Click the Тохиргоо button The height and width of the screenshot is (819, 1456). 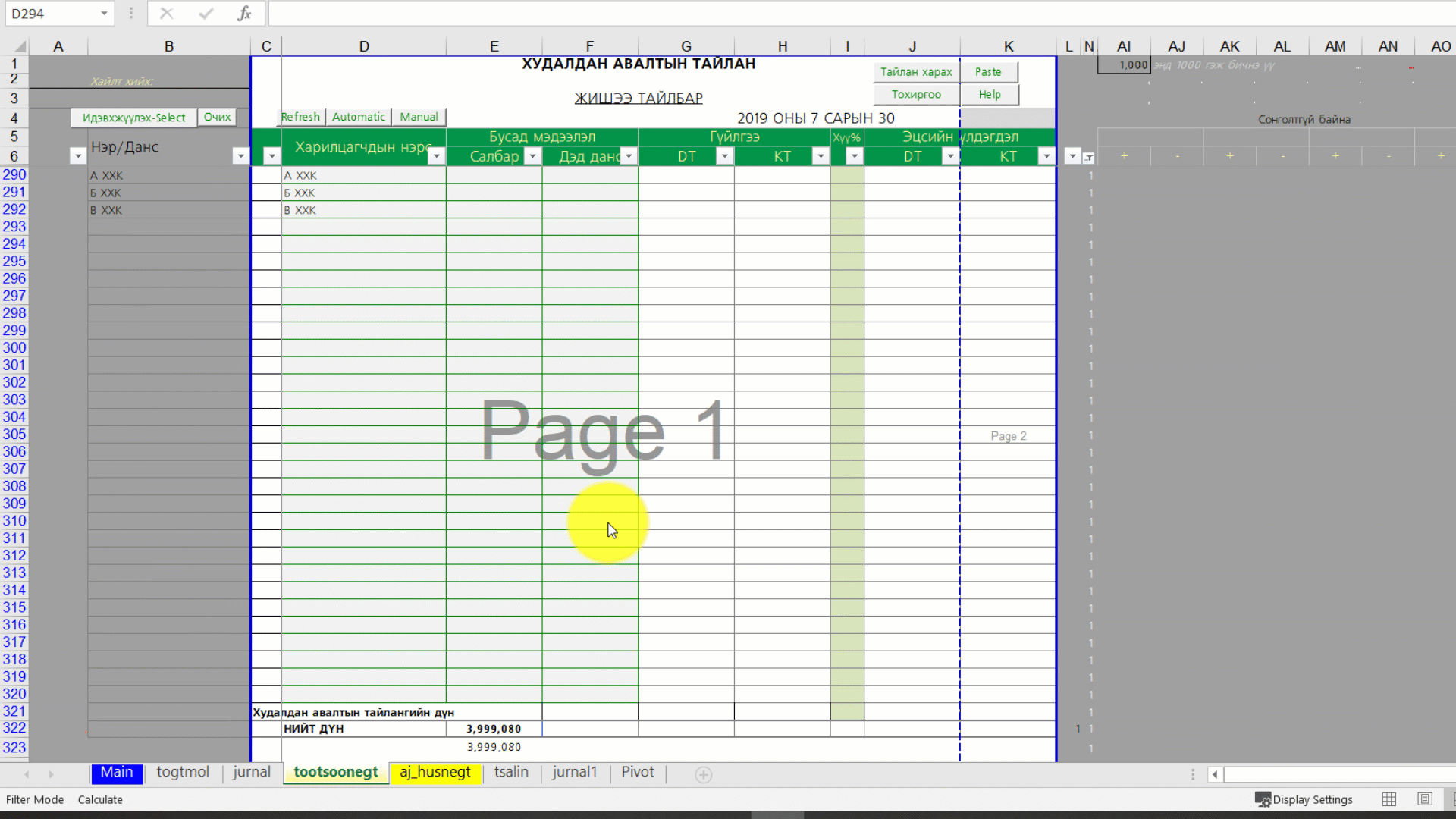(915, 95)
